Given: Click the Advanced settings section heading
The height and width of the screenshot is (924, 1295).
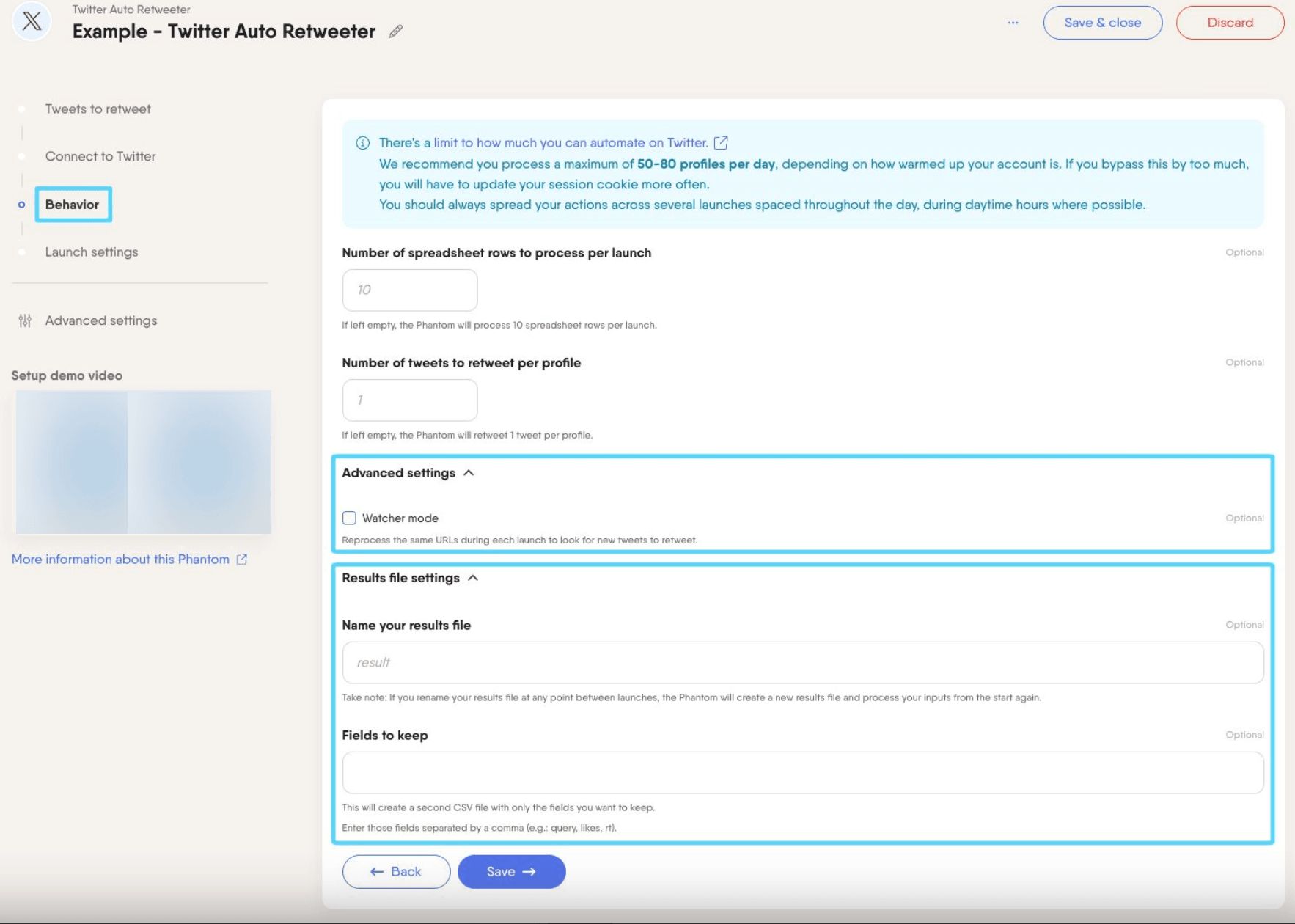Looking at the screenshot, I should click(398, 473).
